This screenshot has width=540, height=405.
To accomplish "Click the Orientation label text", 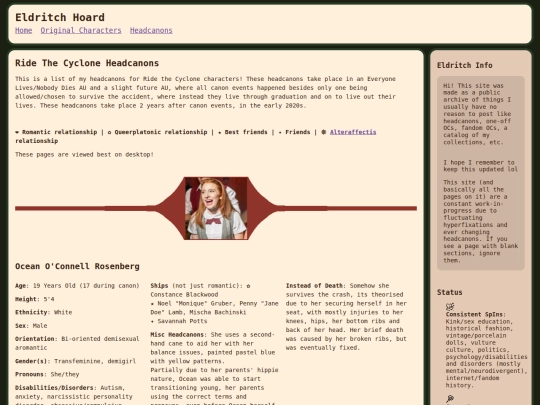I will [x=35, y=339].
